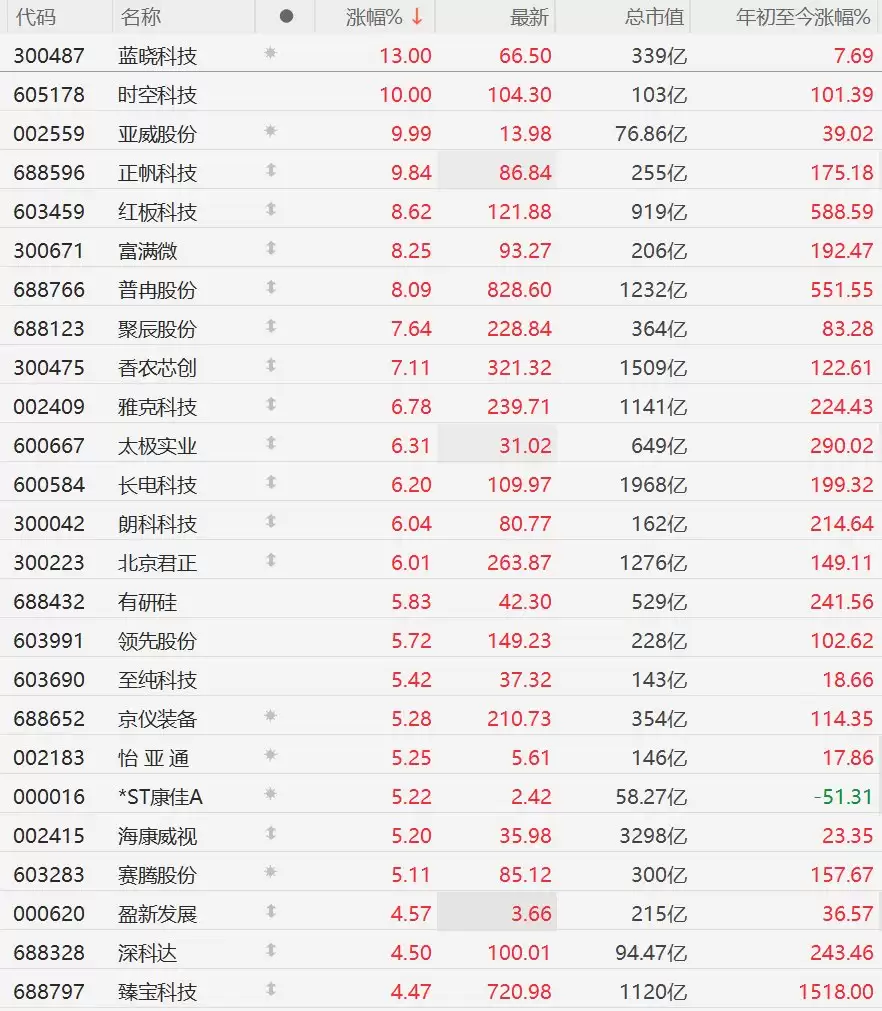The height and width of the screenshot is (1011, 882).
Task: Click the up-down arrow icon for 盈新发展
Action: click(271, 911)
